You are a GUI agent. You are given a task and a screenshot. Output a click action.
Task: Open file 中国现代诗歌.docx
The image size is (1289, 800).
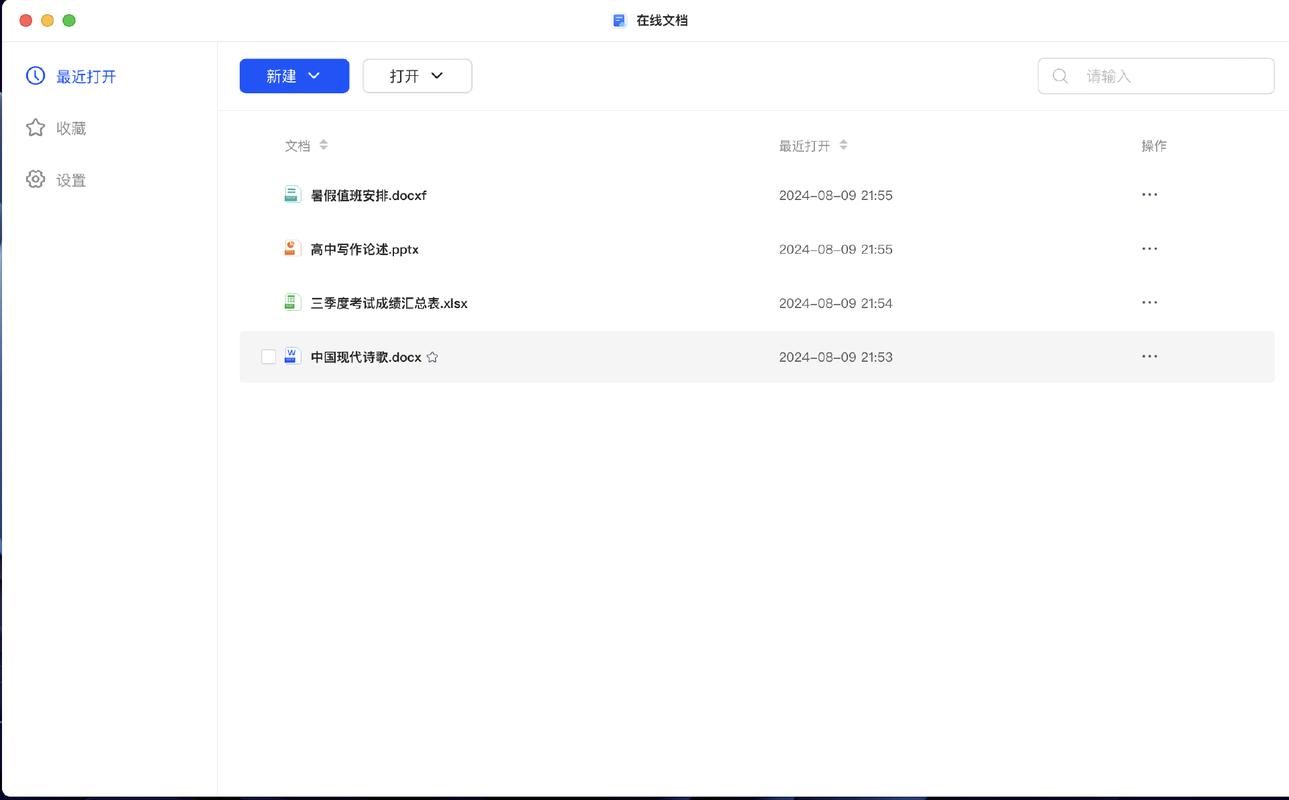(366, 357)
